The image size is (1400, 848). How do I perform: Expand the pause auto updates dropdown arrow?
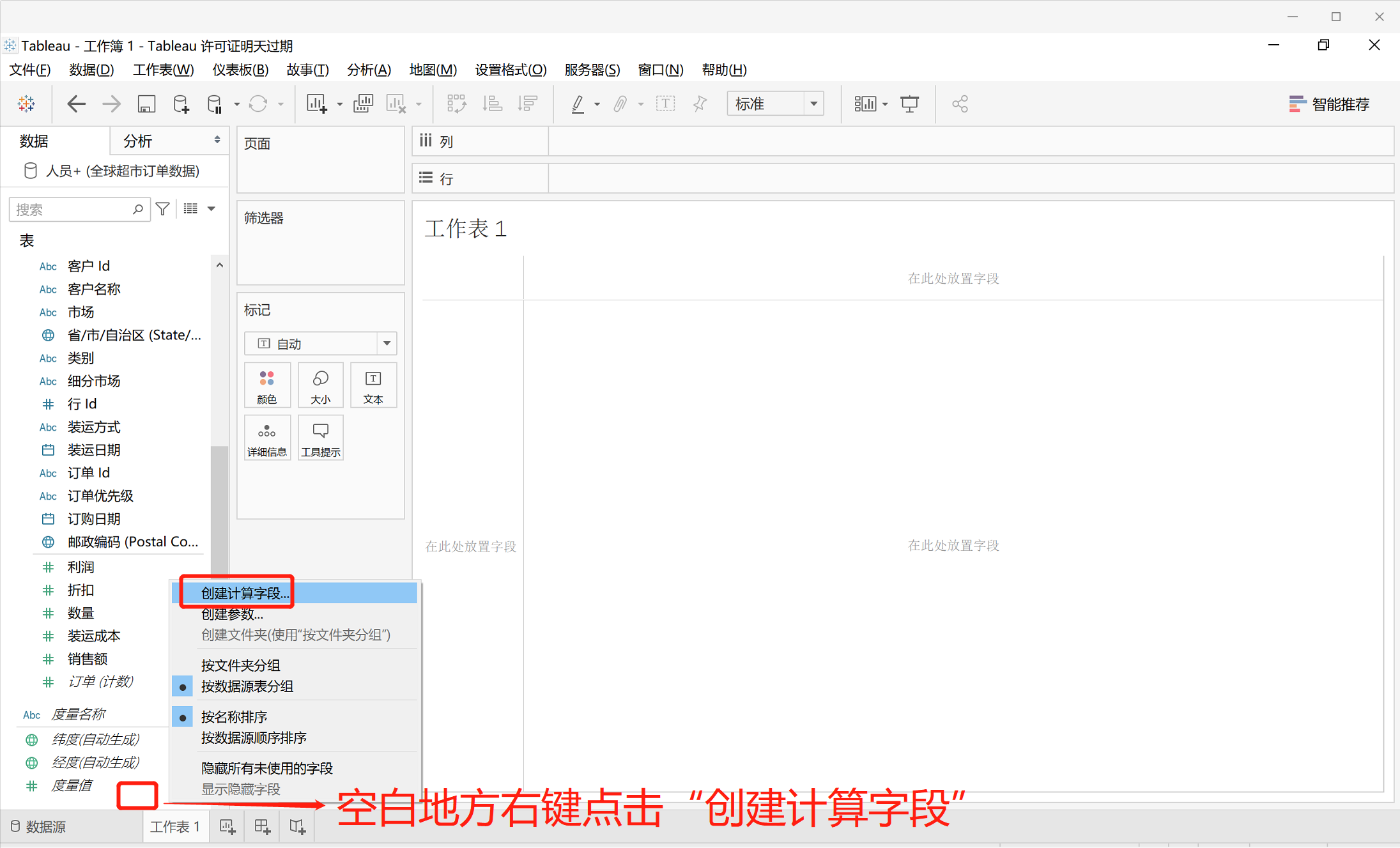pyautogui.click(x=236, y=104)
